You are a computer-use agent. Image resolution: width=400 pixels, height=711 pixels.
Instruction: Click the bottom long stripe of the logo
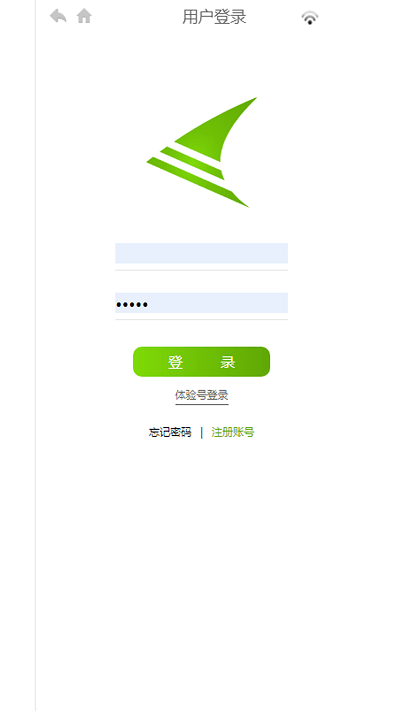coord(197,182)
